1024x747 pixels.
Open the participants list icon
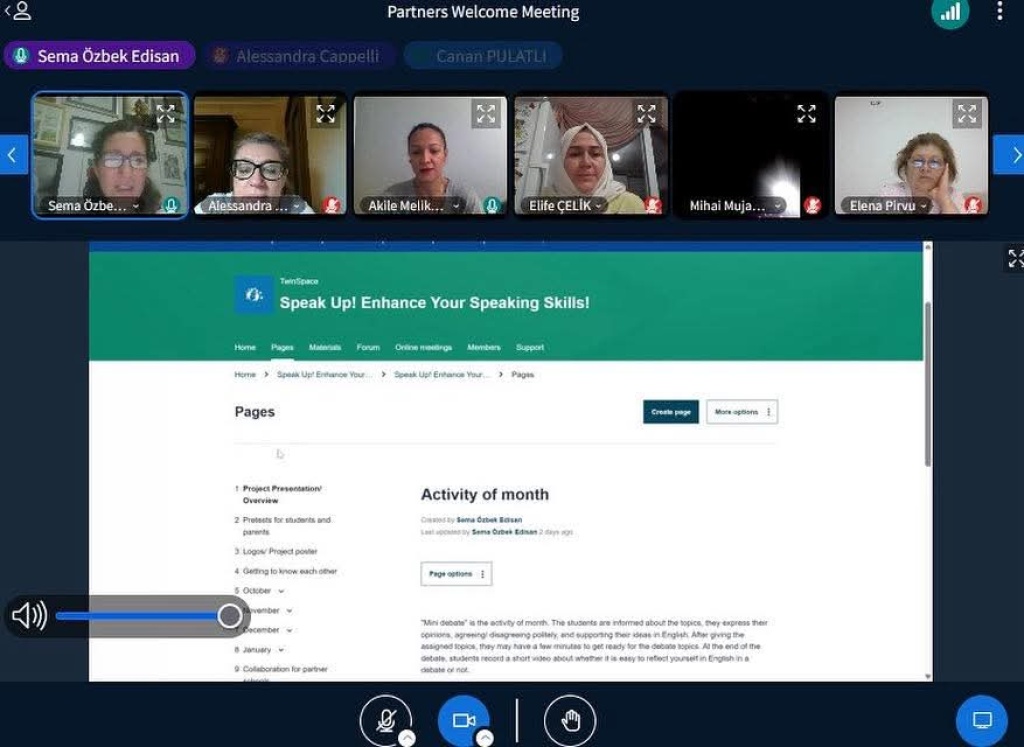pos(18,12)
